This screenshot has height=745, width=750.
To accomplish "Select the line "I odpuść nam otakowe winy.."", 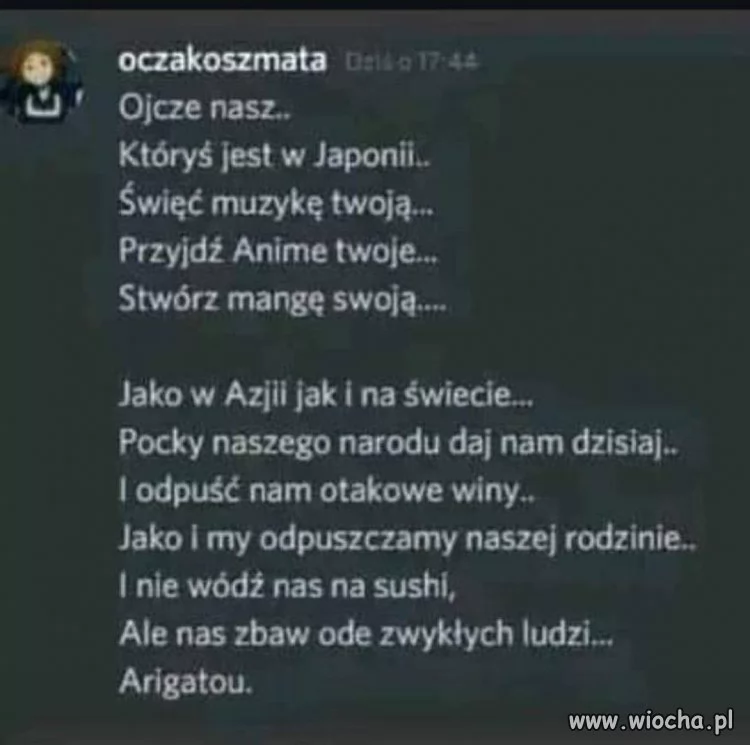I will (326, 492).
